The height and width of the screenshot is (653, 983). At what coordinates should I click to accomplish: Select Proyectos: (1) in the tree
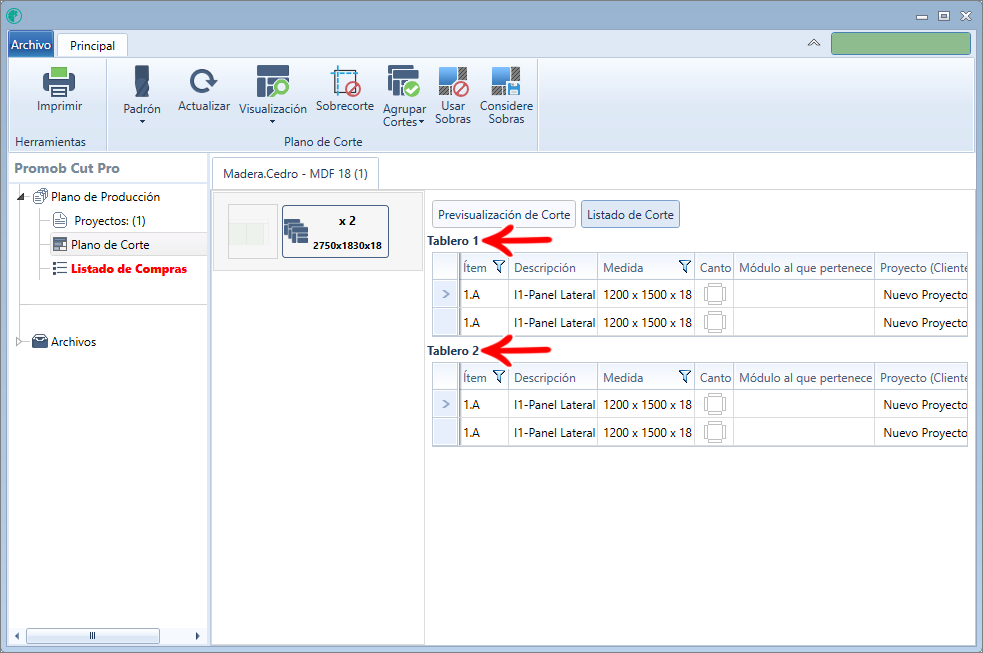[110, 221]
